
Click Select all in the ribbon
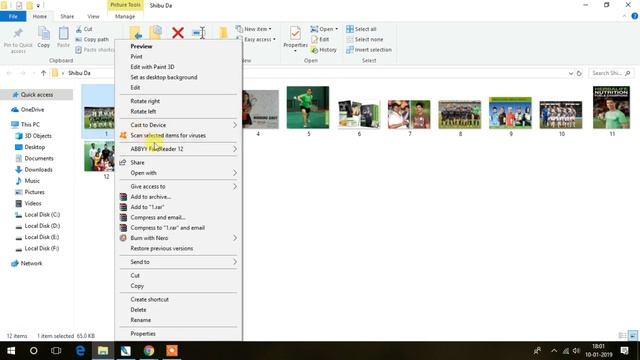[x=361, y=29]
